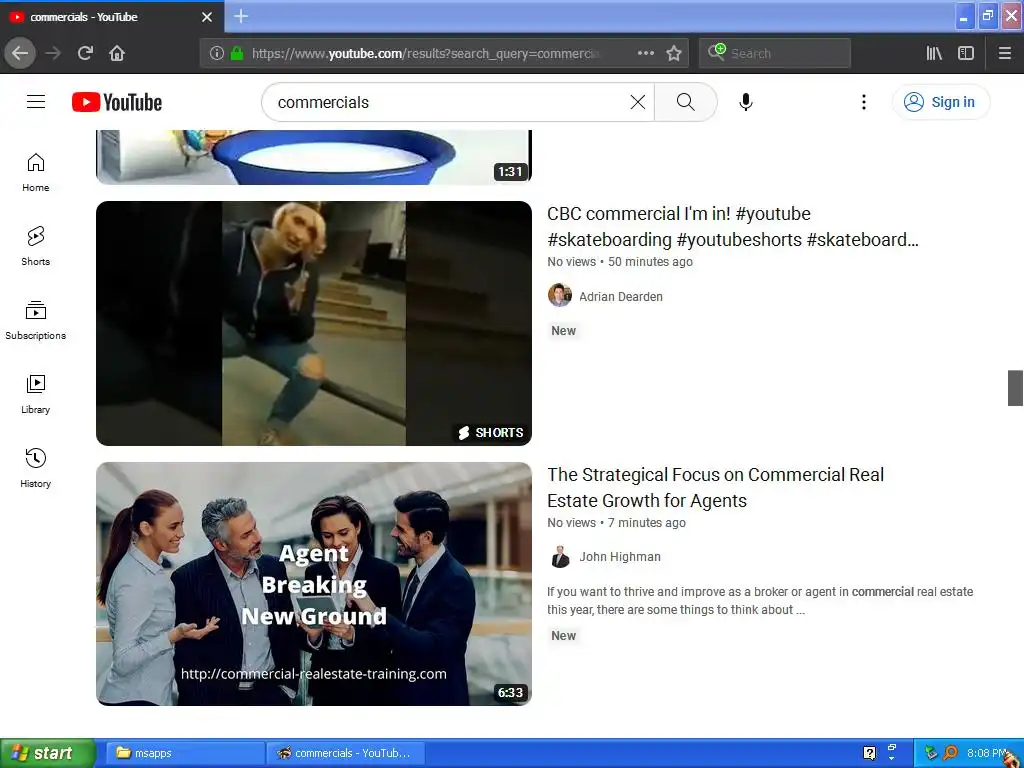Screen dimensions: 1024x768
Task: Click the vertical scrollbar thumb
Action: coord(1015,388)
